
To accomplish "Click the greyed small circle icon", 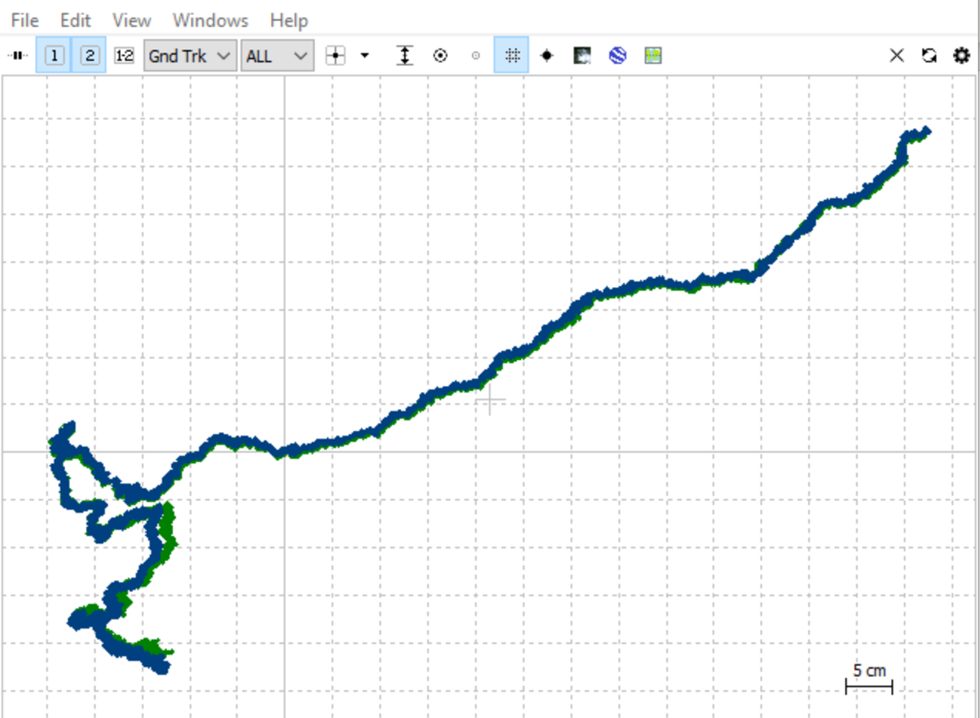I will (x=476, y=56).
